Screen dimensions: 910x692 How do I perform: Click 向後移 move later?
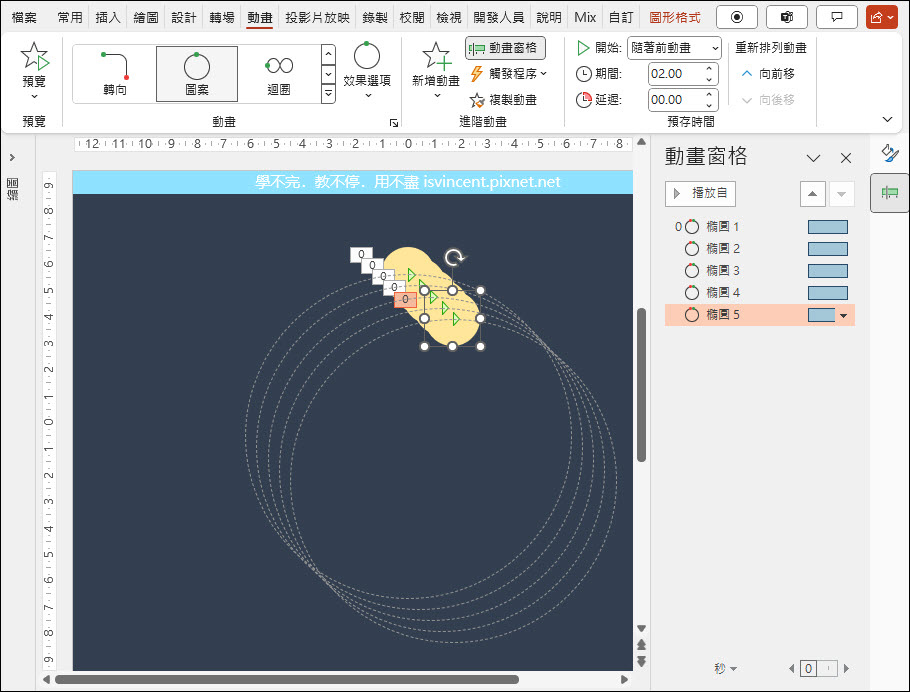(768, 100)
